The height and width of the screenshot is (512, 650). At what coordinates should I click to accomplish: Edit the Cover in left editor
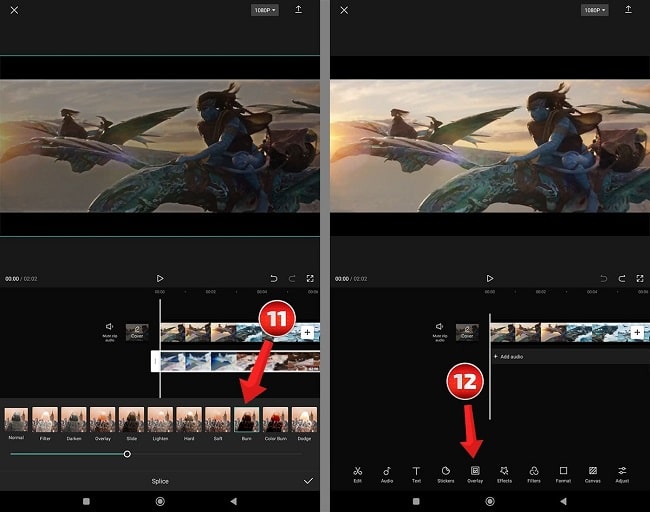pyautogui.click(x=137, y=332)
